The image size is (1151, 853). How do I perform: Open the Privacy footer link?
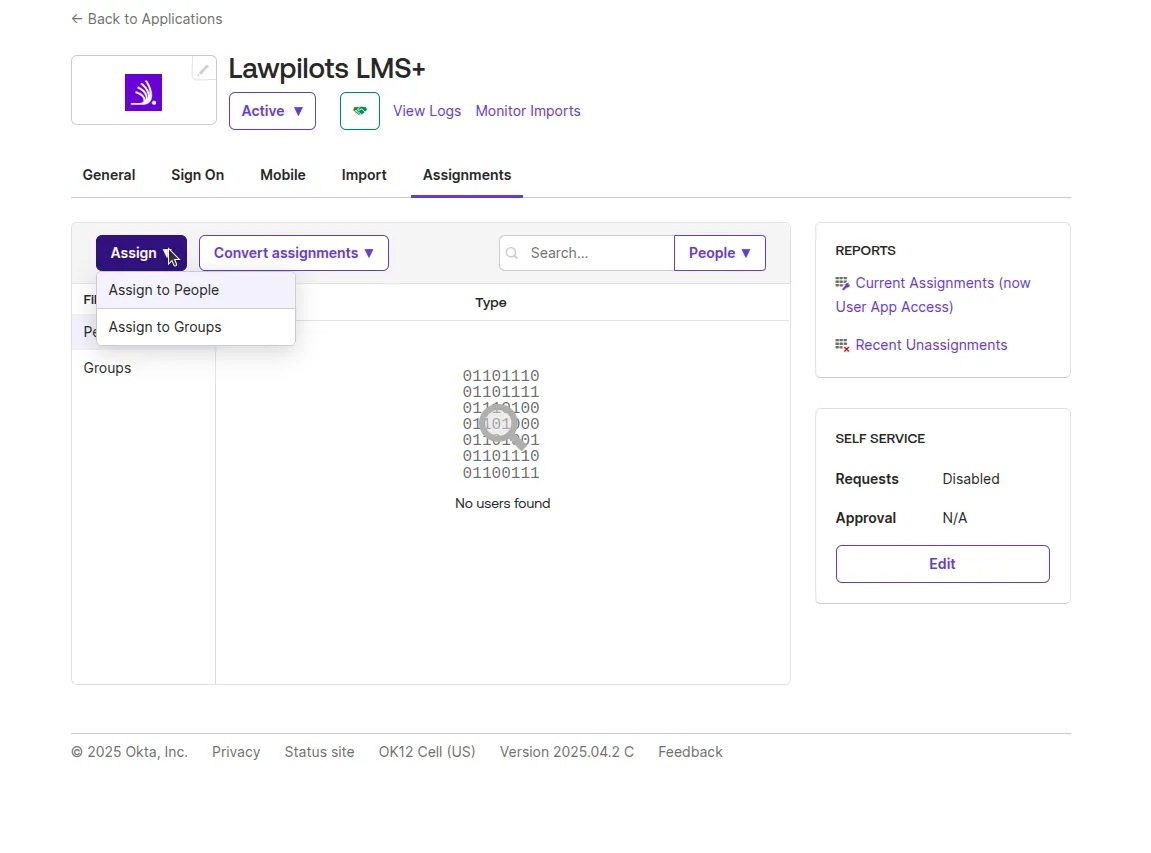coord(236,752)
